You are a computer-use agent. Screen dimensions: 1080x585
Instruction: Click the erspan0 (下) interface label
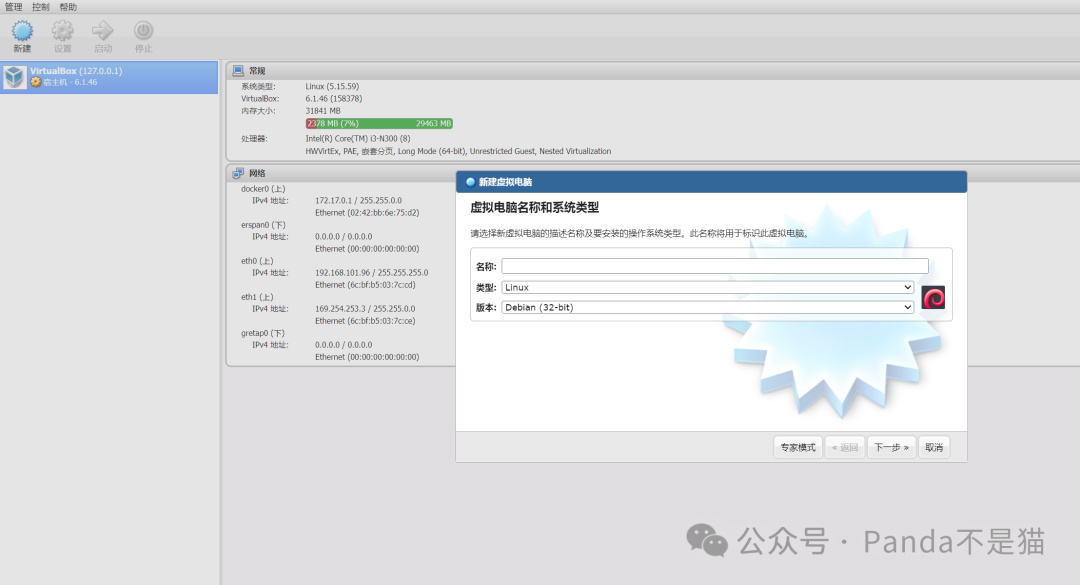click(x=263, y=225)
